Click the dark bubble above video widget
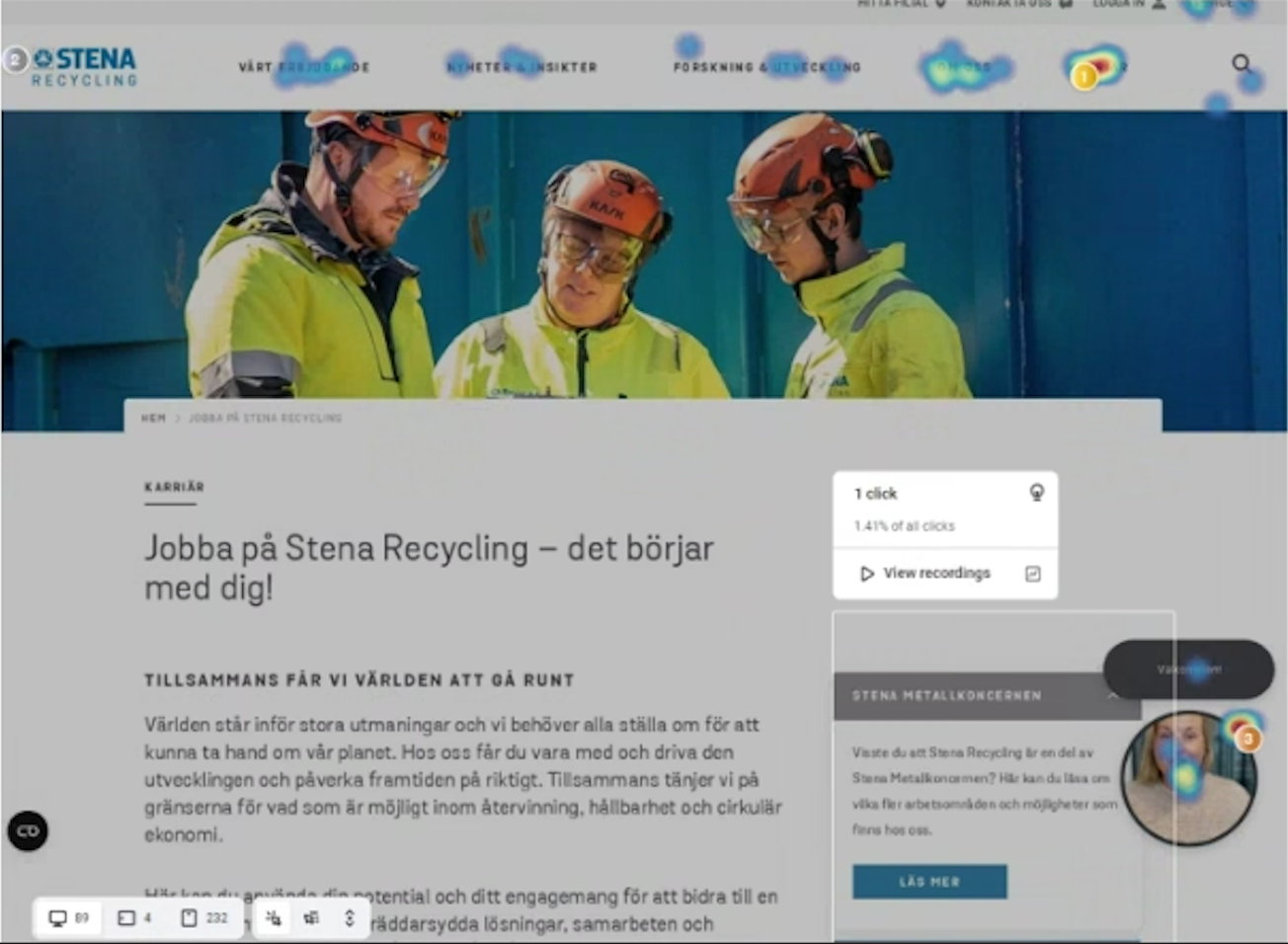Viewport: 1288px width, 944px height. (1188, 669)
